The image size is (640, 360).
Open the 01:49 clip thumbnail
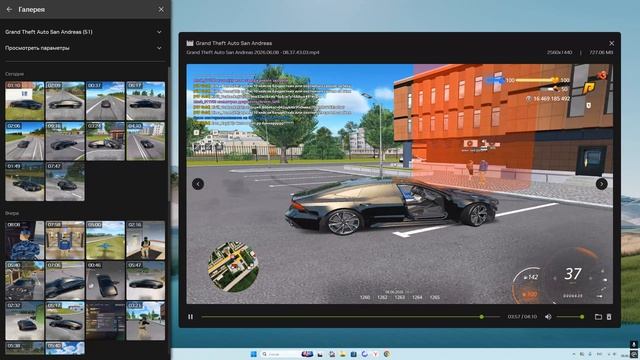25,182
